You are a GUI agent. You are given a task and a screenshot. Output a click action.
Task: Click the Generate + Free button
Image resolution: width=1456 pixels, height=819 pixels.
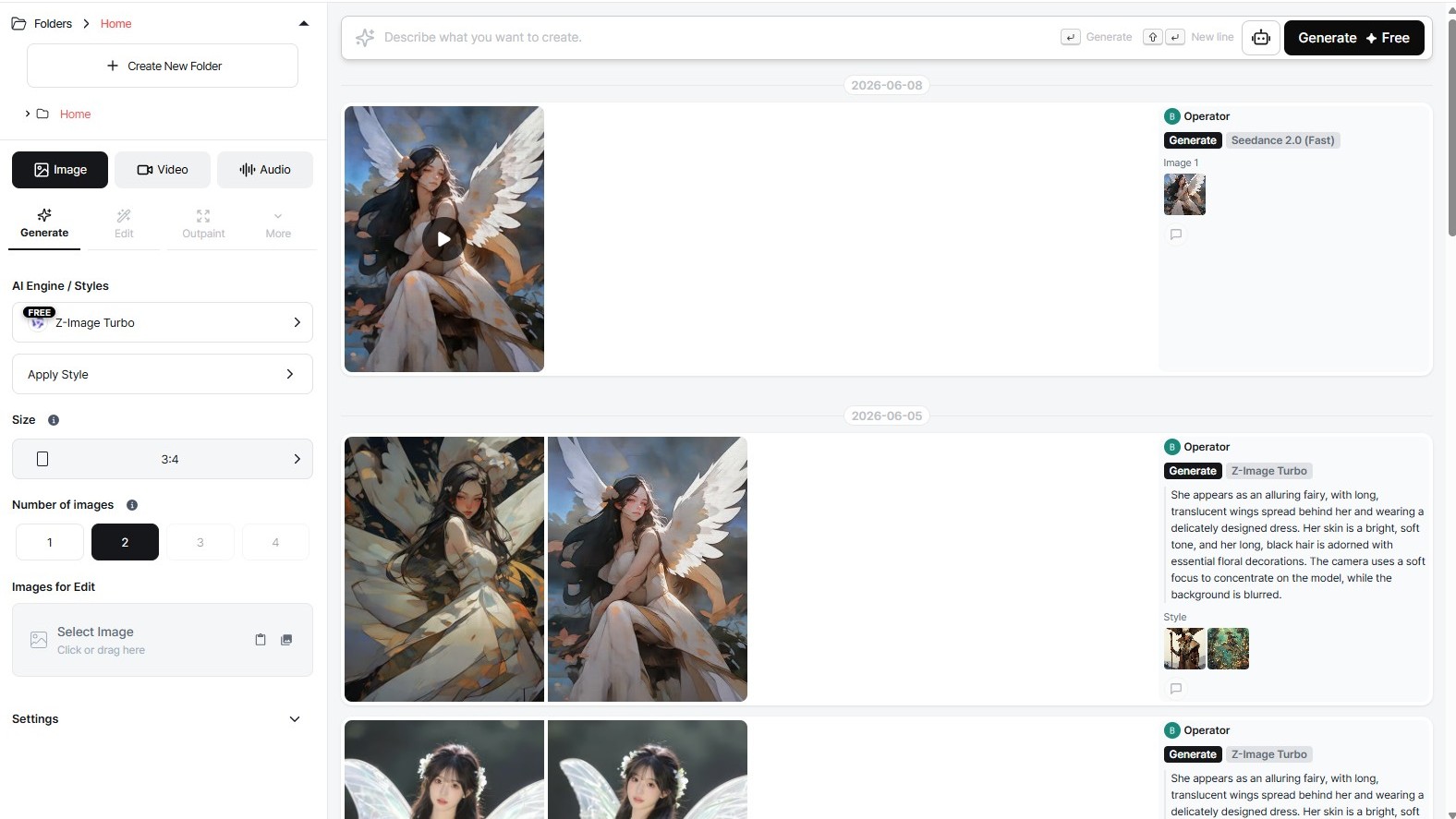1354,38
